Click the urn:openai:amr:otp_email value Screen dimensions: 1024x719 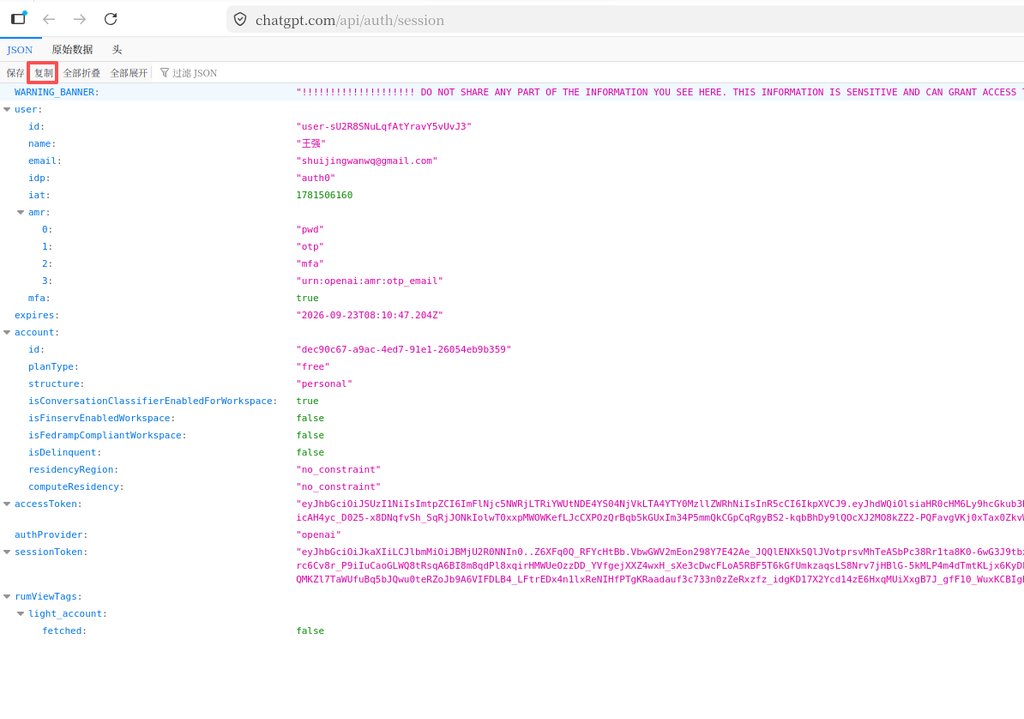click(370, 281)
